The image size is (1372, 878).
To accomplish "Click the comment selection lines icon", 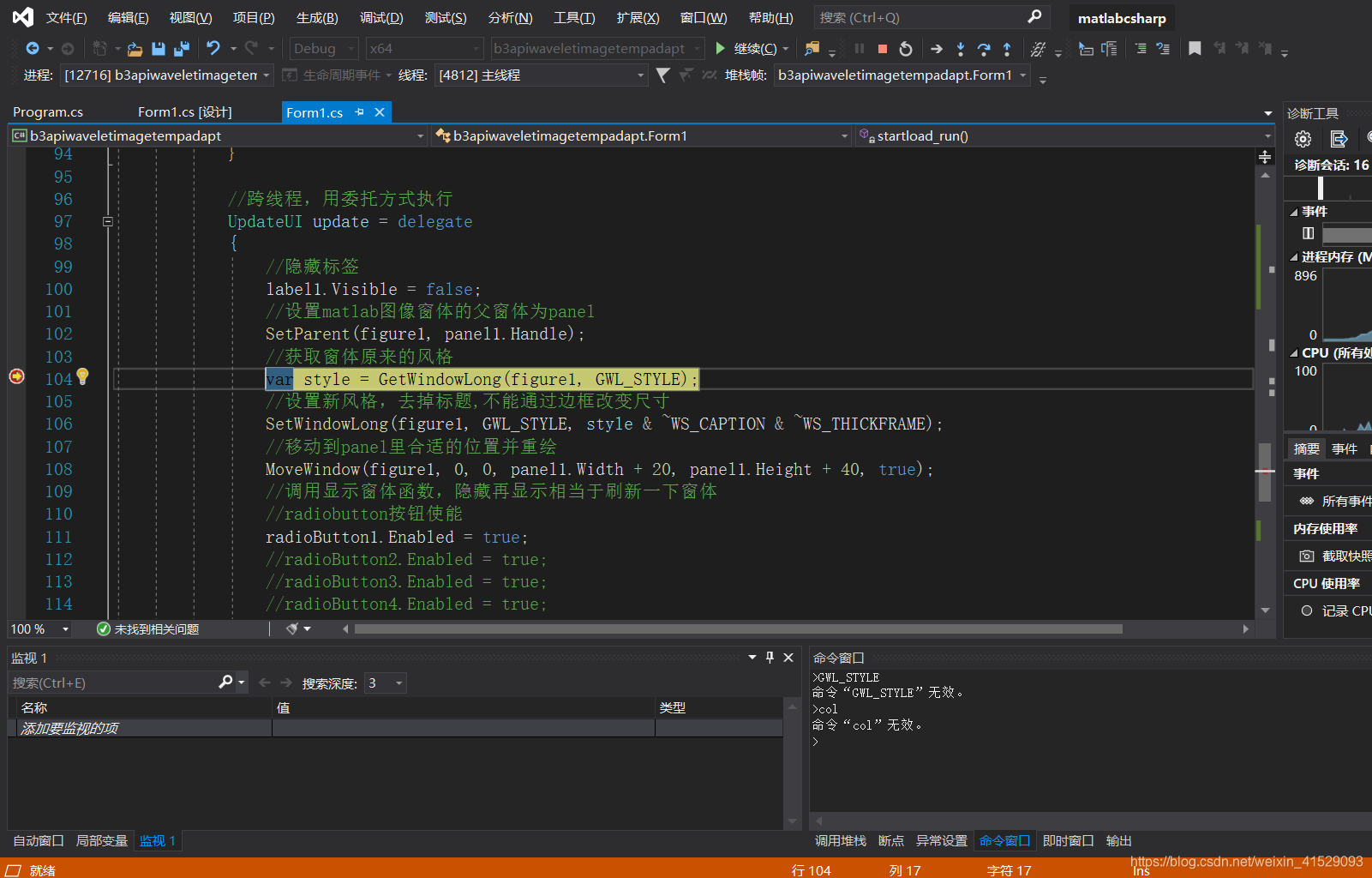I will tap(1141, 49).
